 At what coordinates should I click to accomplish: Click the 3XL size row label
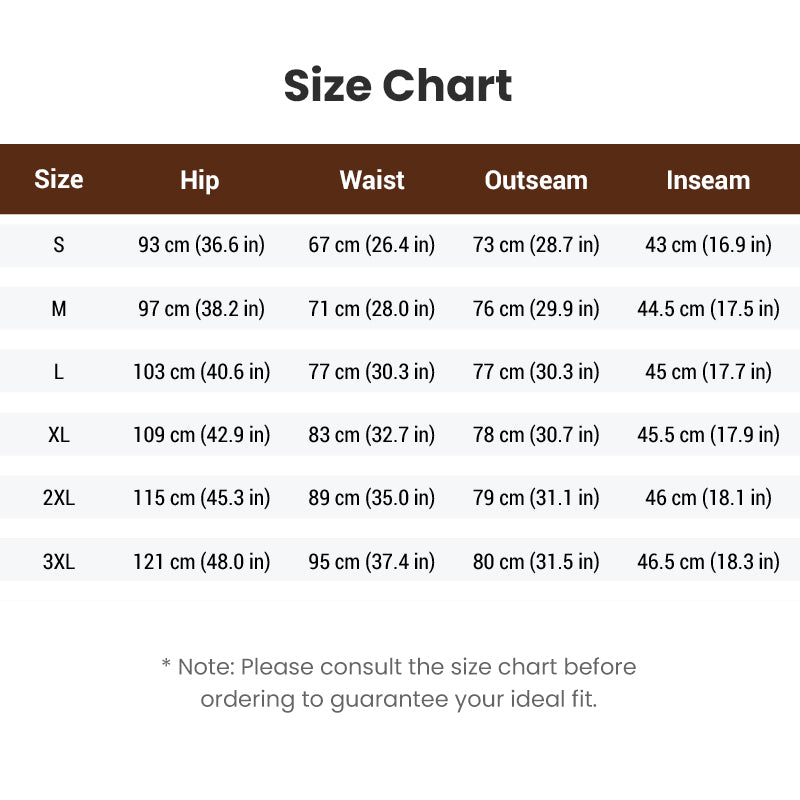tap(59, 561)
